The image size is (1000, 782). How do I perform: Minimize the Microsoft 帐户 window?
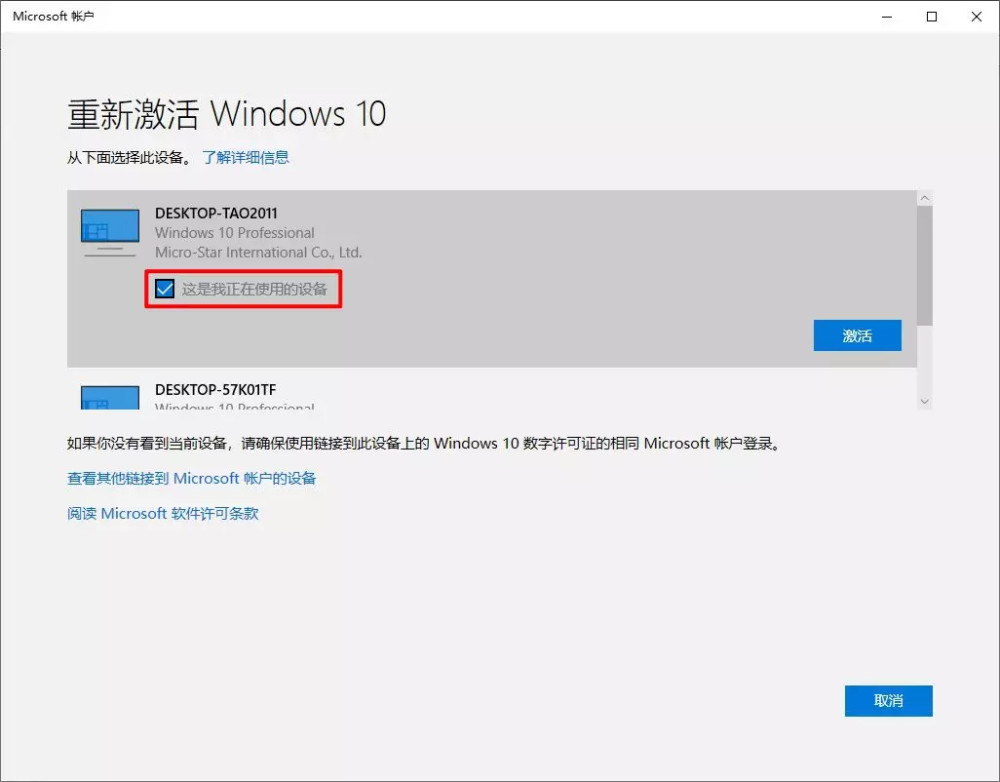coord(886,17)
